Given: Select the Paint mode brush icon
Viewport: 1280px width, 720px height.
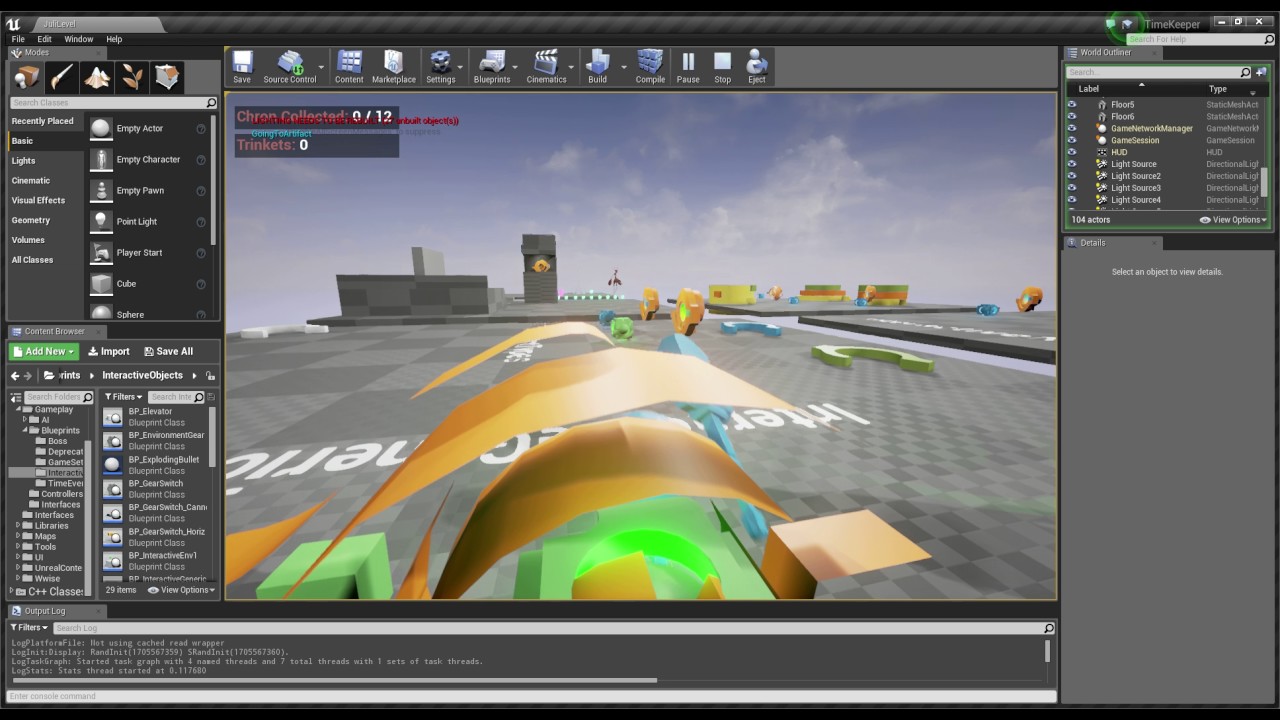Looking at the screenshot, I should (x=62, y=77).
